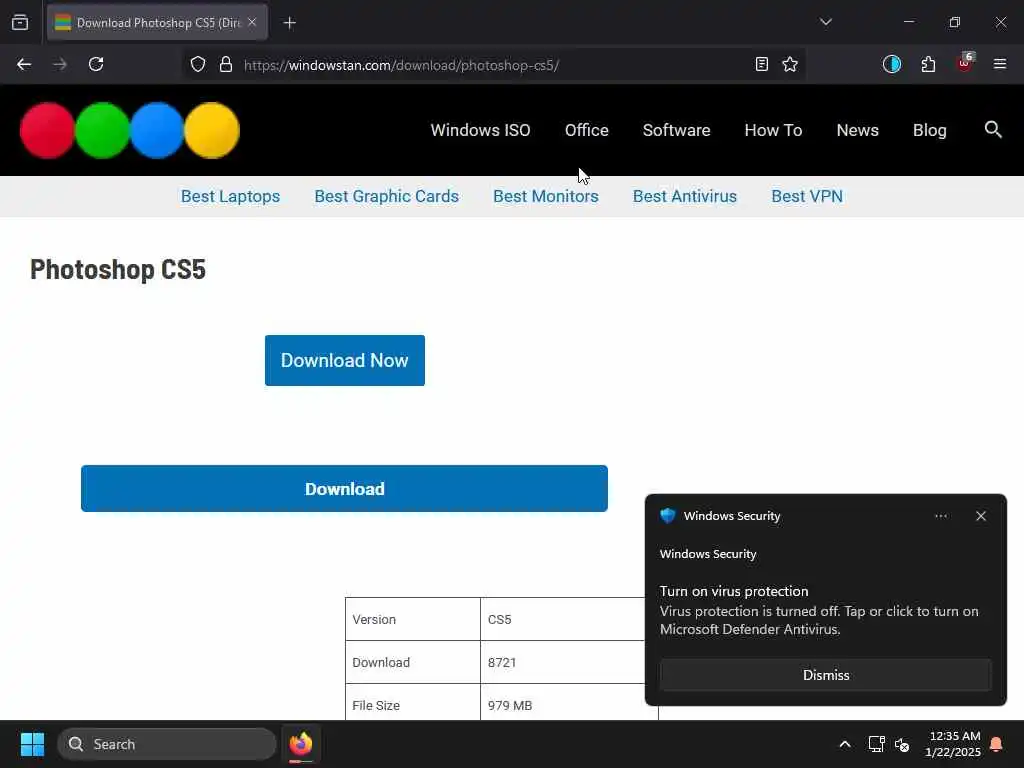
Task: Open the Firefox extensions puzzle icon
Action: 928,64
